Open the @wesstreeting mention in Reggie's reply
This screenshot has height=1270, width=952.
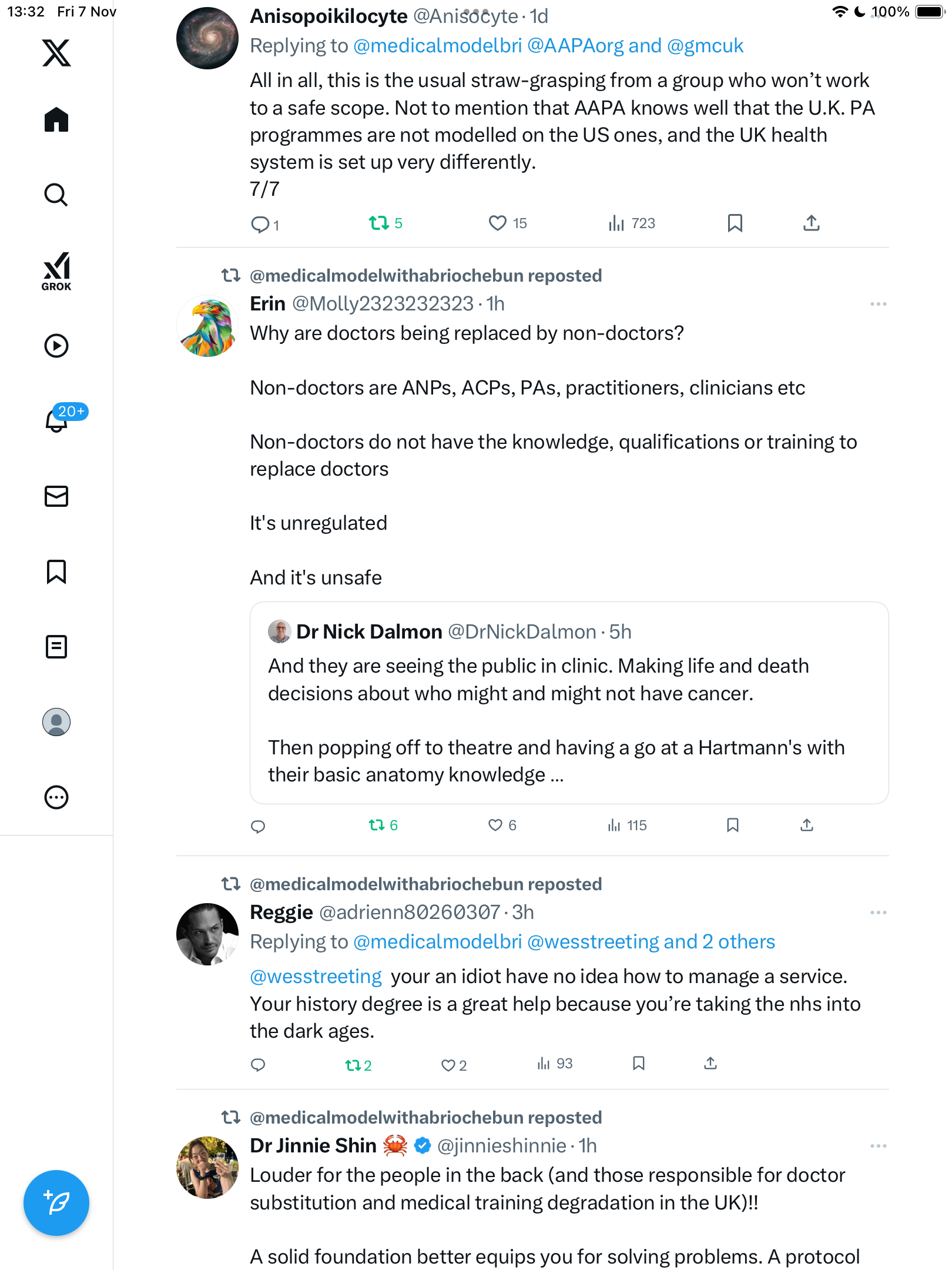316,976
